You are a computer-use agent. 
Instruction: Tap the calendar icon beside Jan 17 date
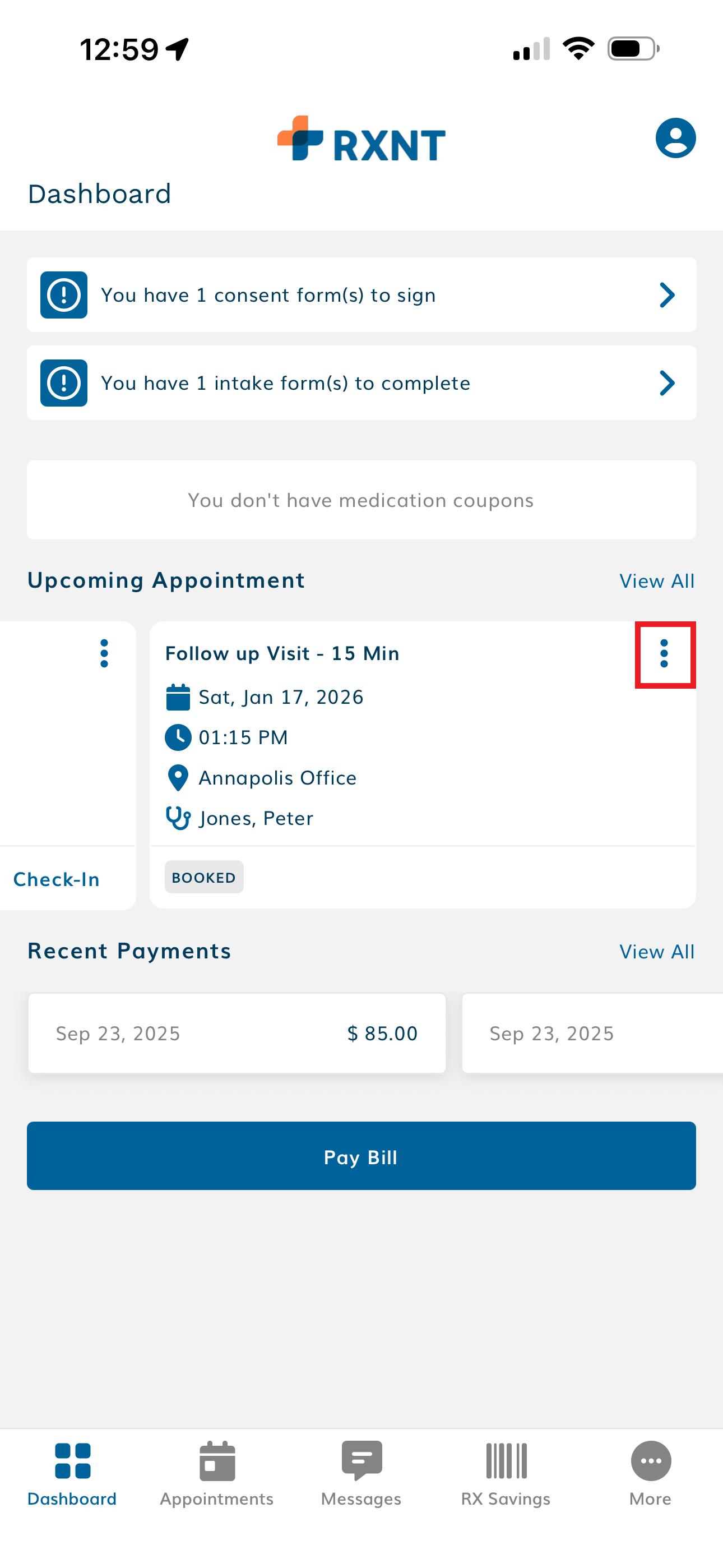[178, 697]
